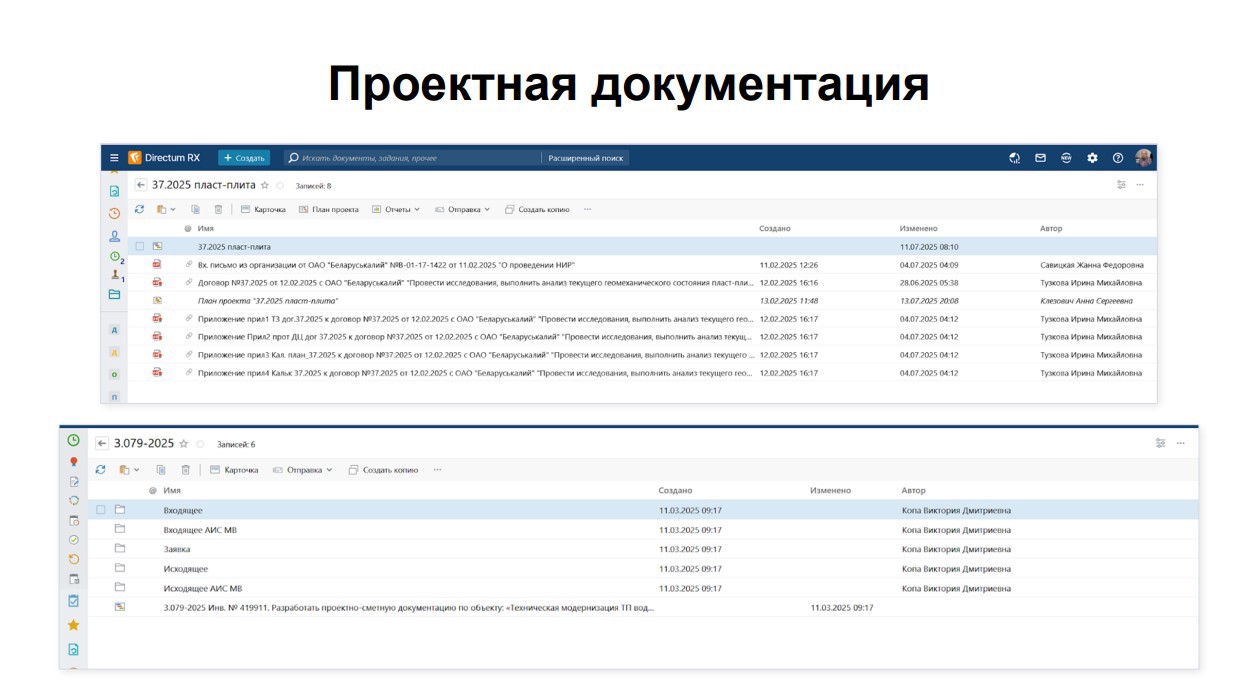Click the mail envelope icon in header
The width and height of the screenshot is (1256, 693).
click(1040, 158)
